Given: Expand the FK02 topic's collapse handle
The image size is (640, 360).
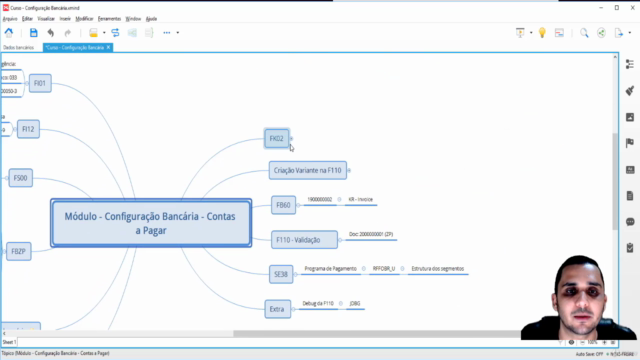Looking at the screenshot, I should 291,139.
